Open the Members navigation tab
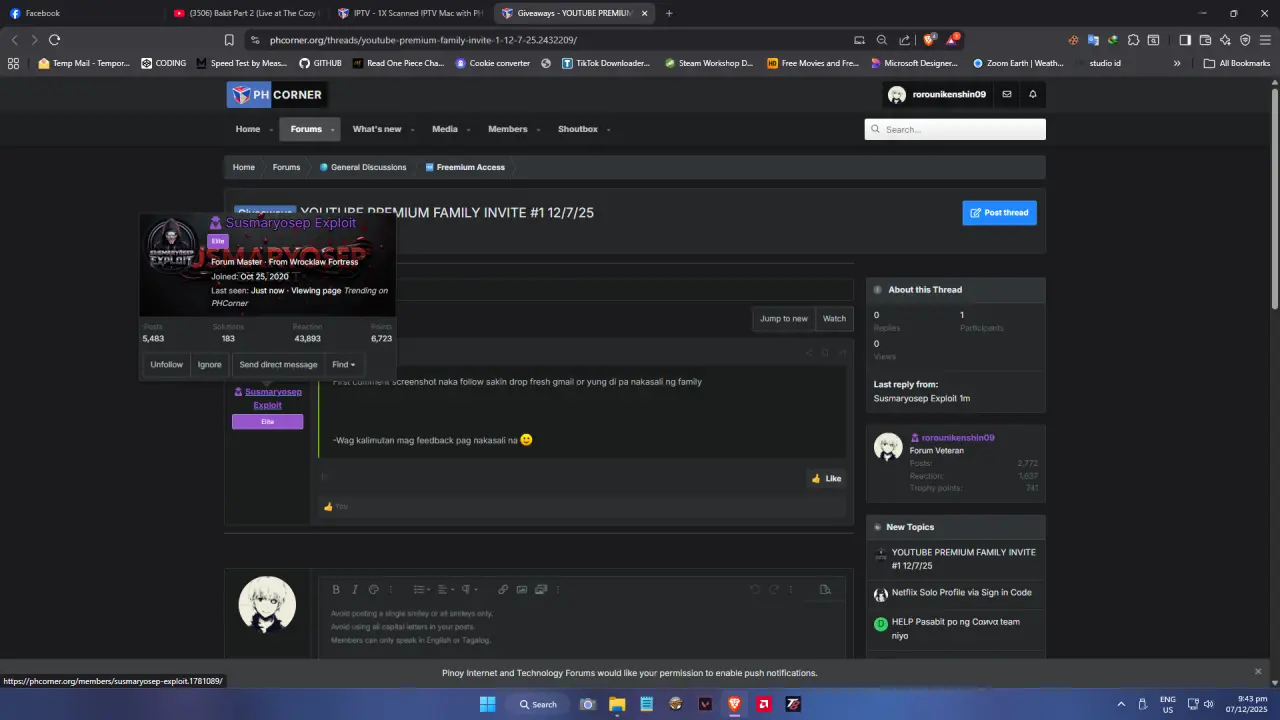1280x720 pixels. click(x=507, y=129)
